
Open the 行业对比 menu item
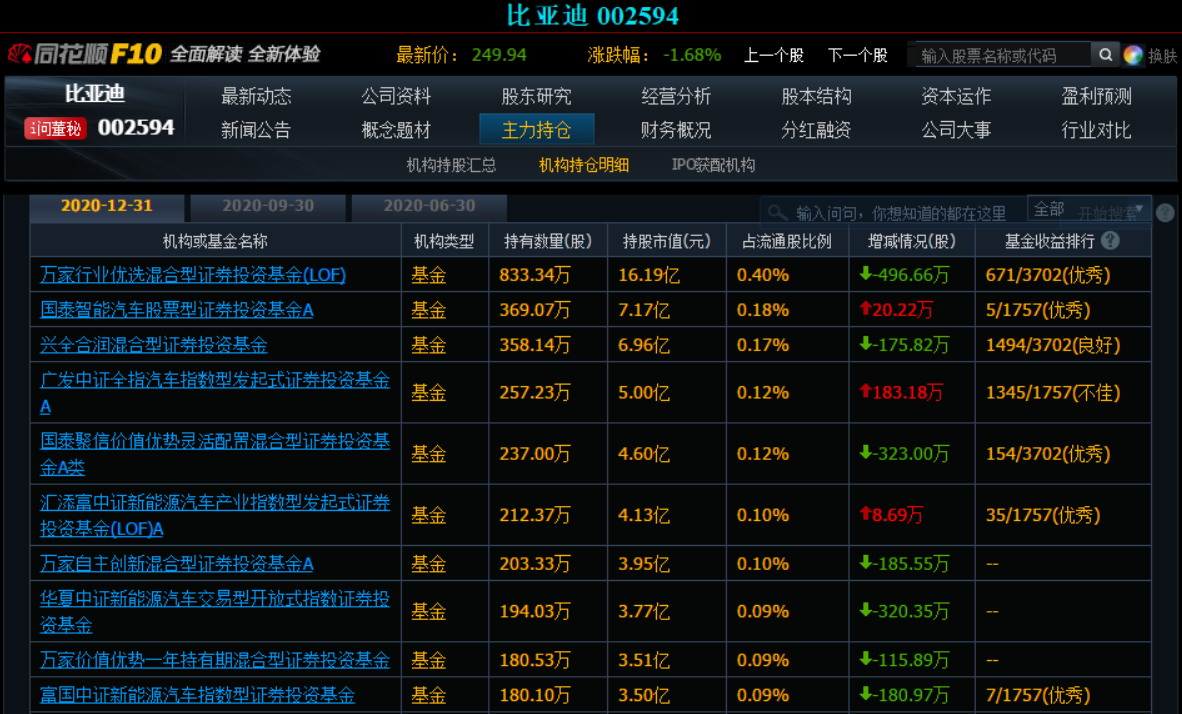[x=1096, y=130]
